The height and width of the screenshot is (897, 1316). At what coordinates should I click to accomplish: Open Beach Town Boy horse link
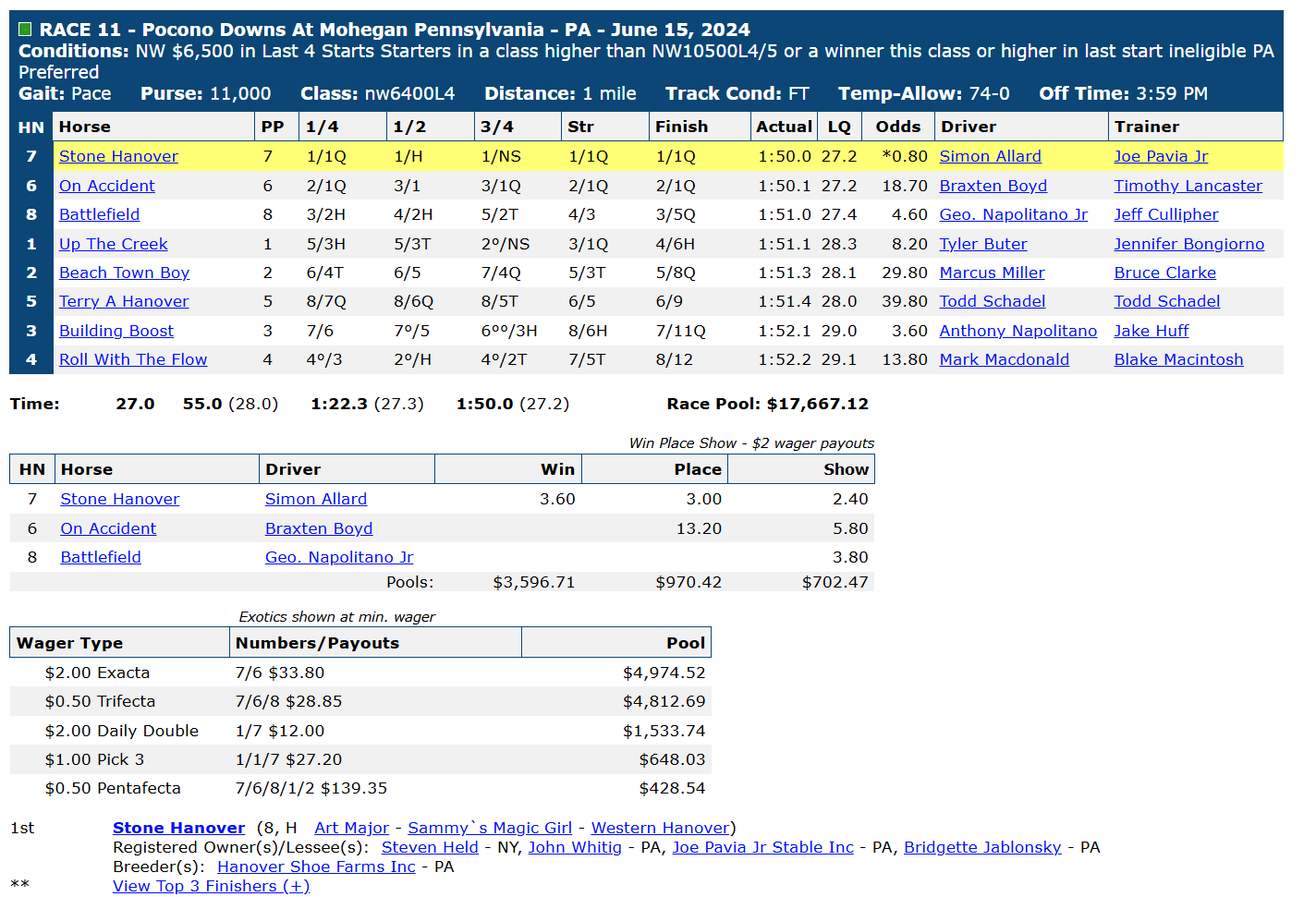[x=124, y=273]
